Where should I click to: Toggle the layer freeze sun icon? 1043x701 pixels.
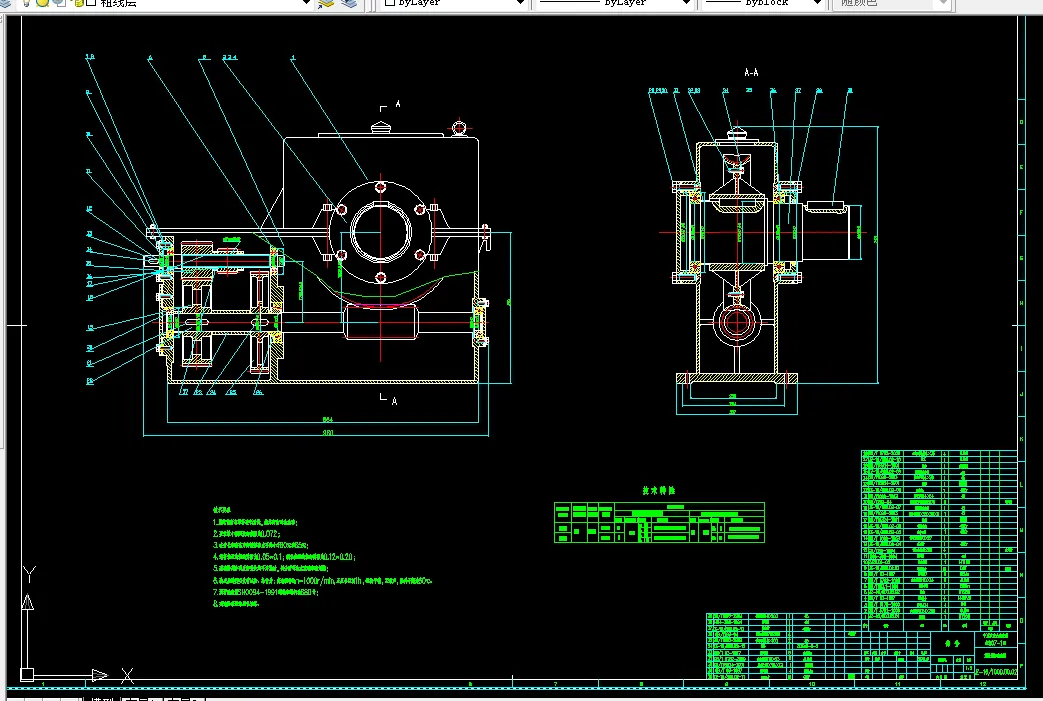(x=42, y=3)
